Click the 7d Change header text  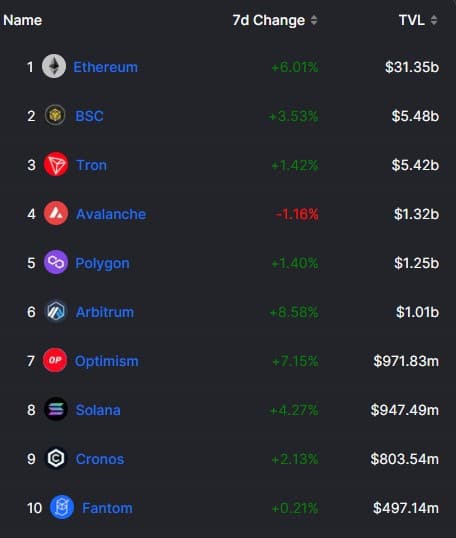point(269,20)
